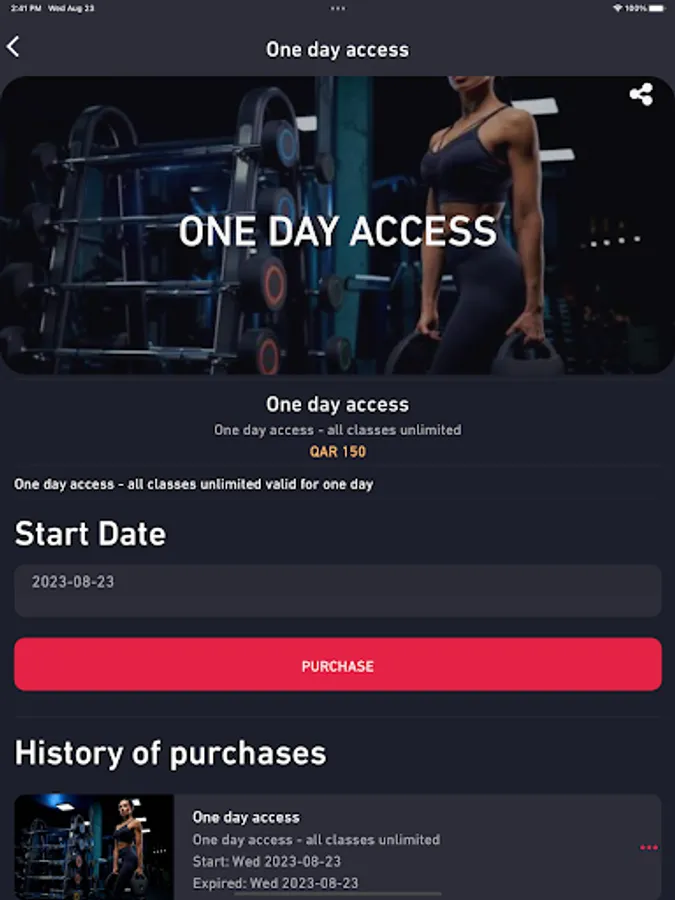Tap the Wi-Fi status icon
The width and height of the screenshot is (675, 900).
618,8
